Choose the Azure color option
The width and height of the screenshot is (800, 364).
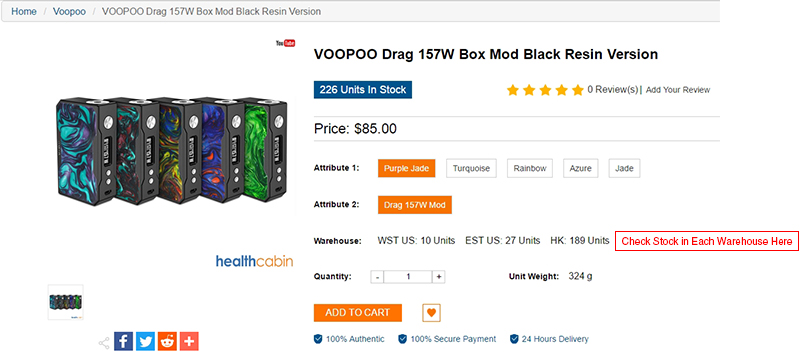click(581, 168)
